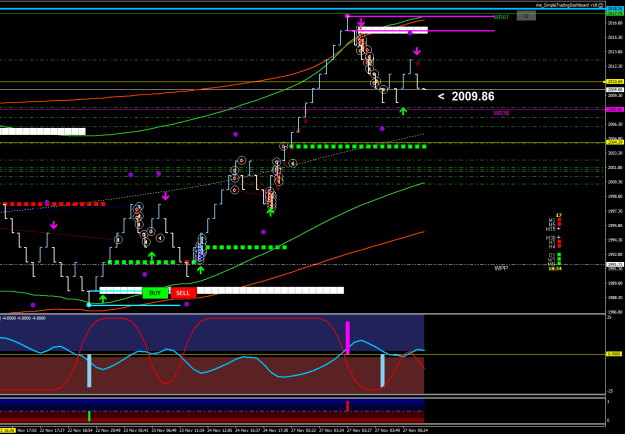625x434 pixels.
Task: Click the cyan price tag on the price axis
Action: point(615,8)
